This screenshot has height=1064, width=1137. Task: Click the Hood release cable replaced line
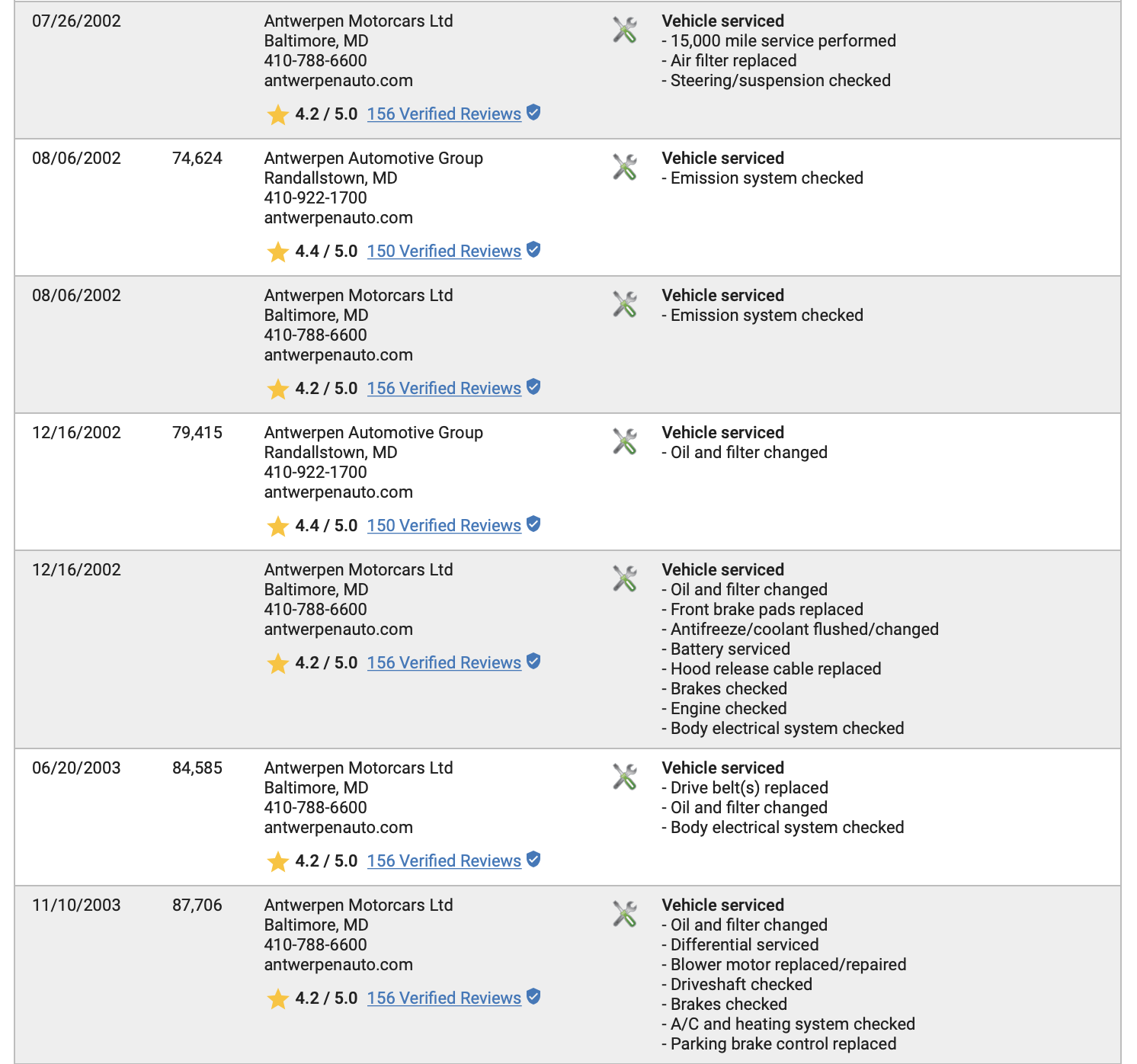pyautogui.click(x=771, y=668)
